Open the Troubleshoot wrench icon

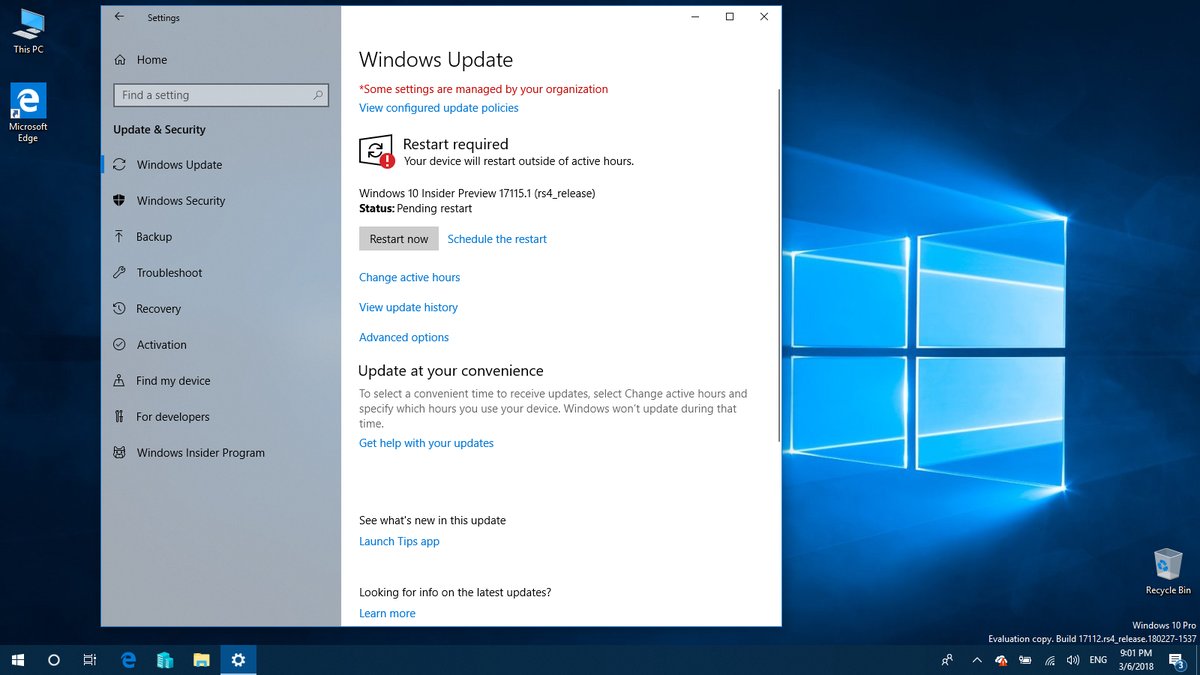tap(120, 272)
